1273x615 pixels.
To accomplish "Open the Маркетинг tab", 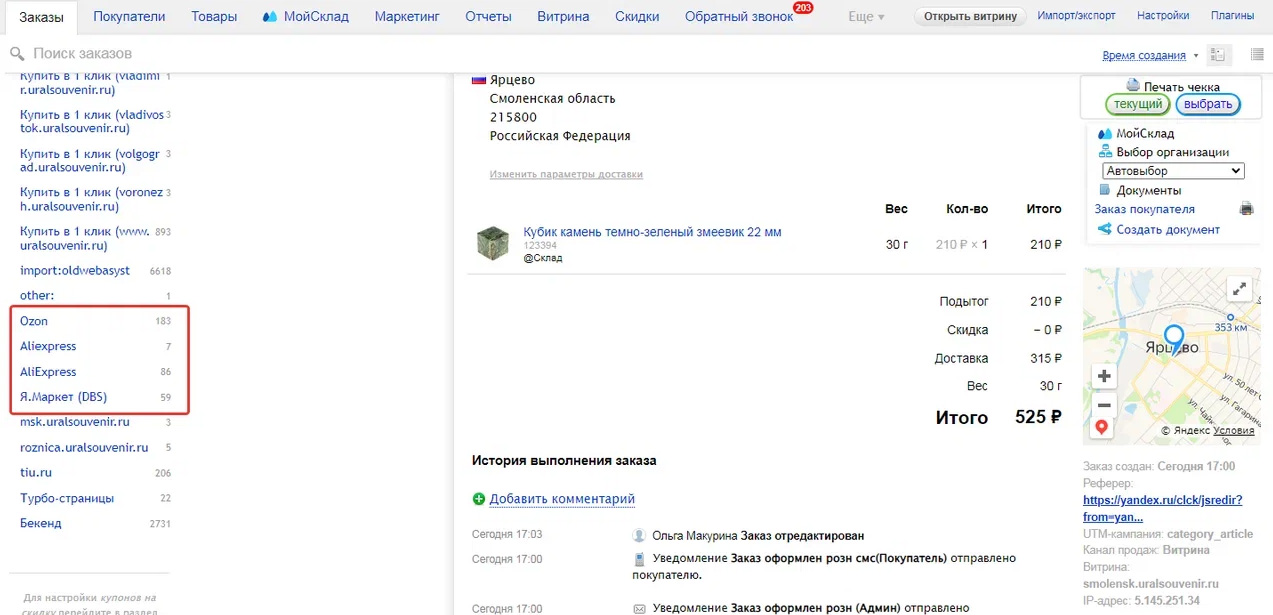I will click(x=407, y=16).
